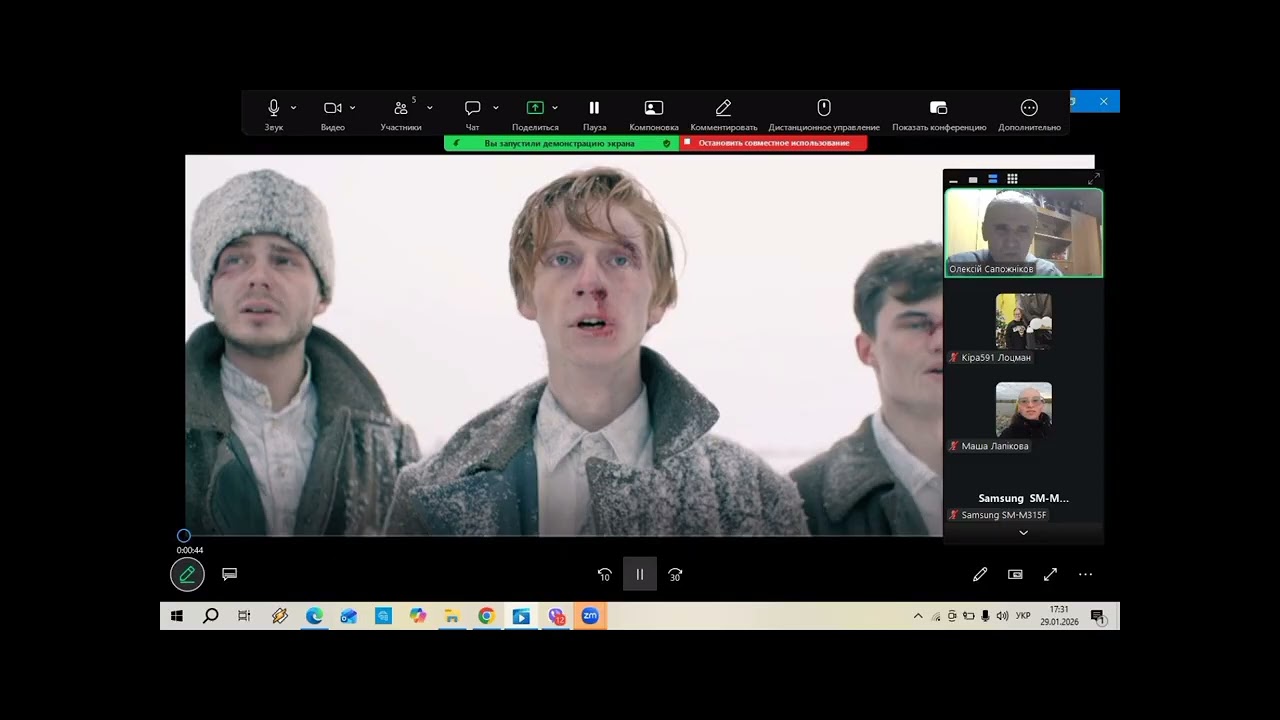Image resolution: width=1280 pixels, height=720 pixels.
Task: Skip back 10 seconds in video
Action: (604, 575)
